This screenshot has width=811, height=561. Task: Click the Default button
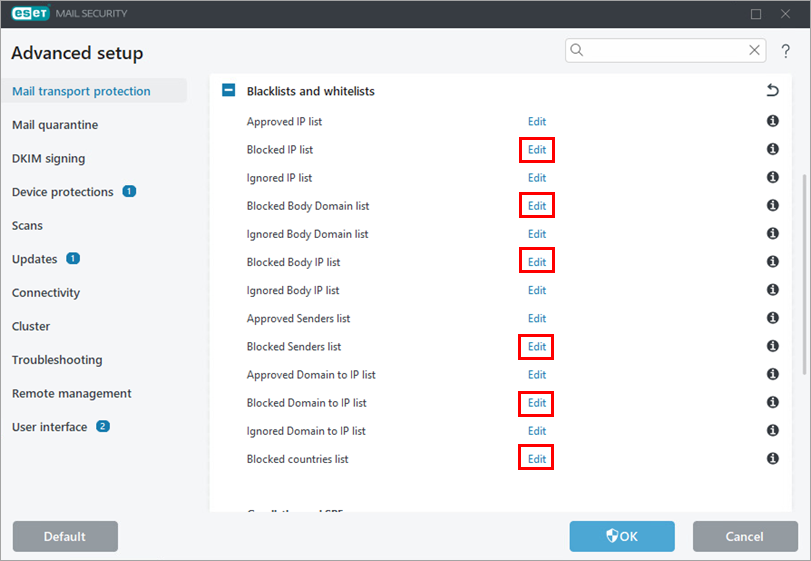pos(65,536)
